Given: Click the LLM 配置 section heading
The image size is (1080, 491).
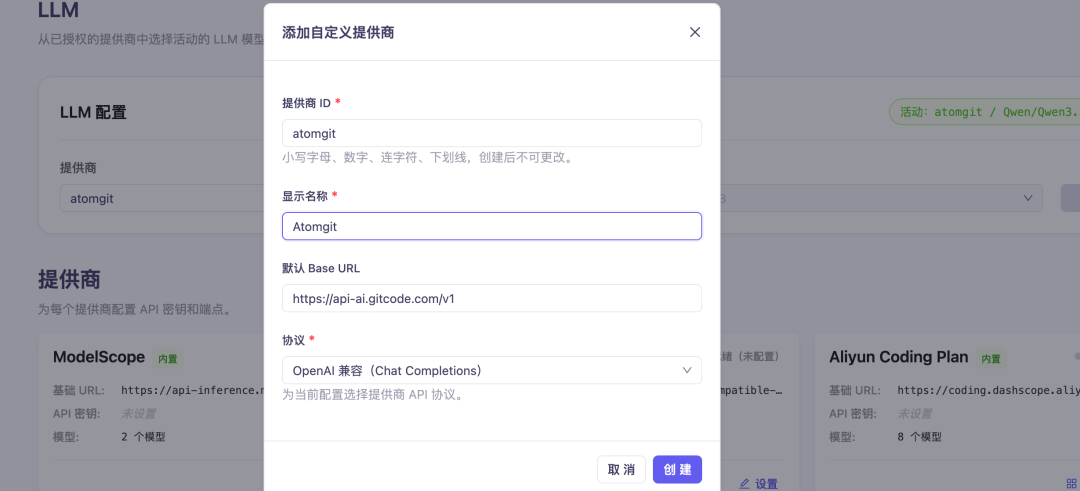Looking at the screenshot, I should coord(93,113).
